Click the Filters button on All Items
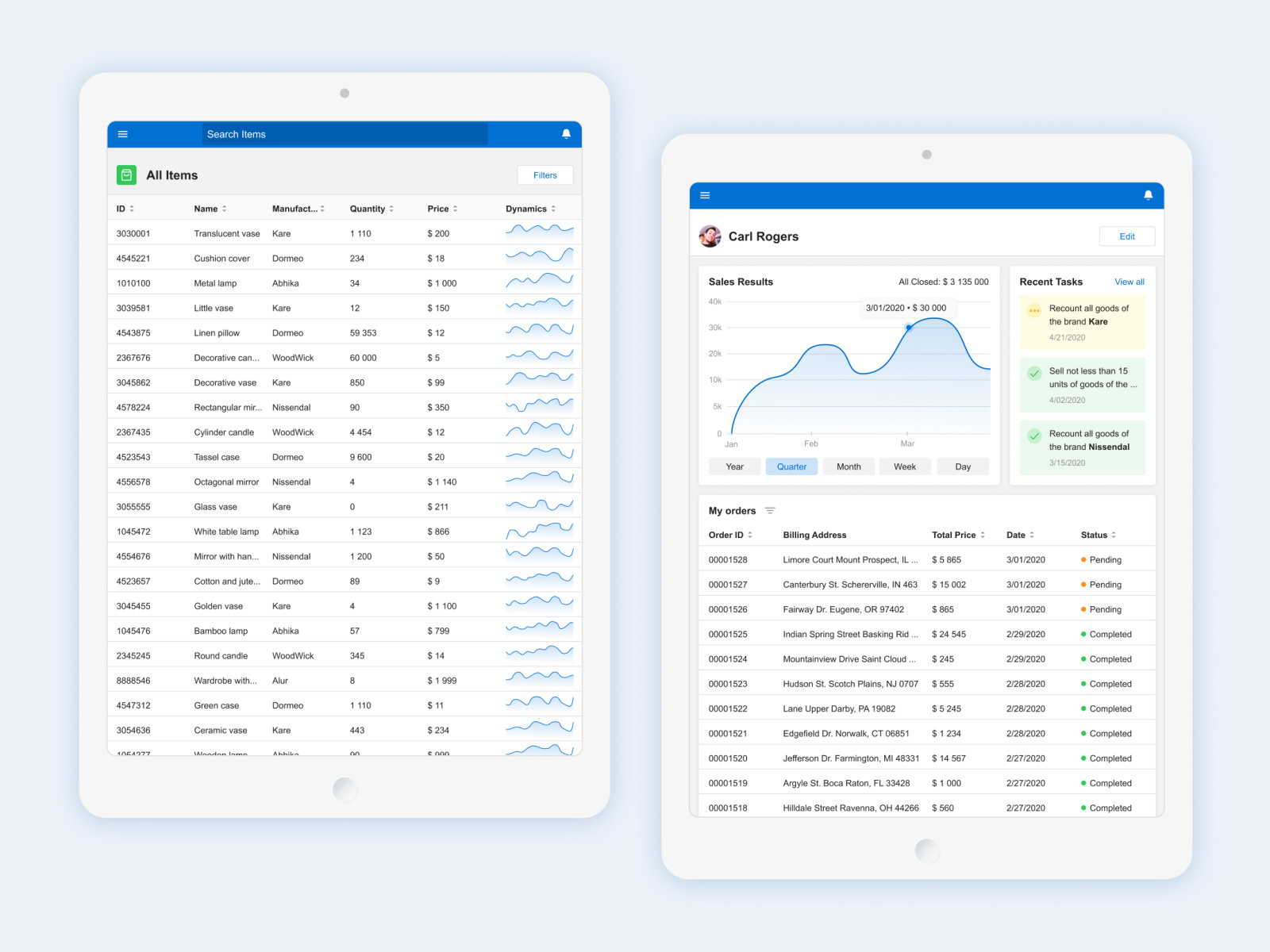The image size is (1270, 952). [x=545, y=175]
